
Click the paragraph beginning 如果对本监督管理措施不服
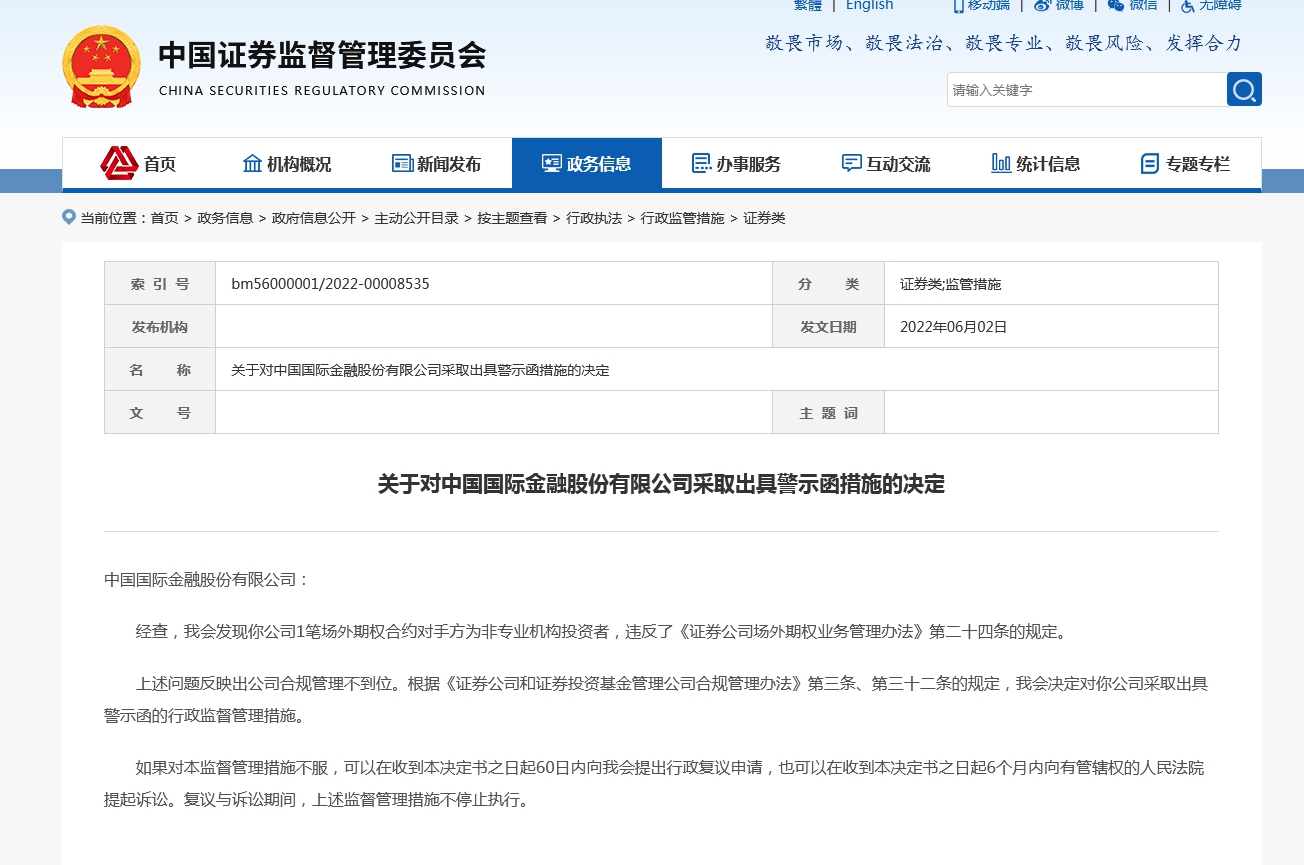pos(661,784)
